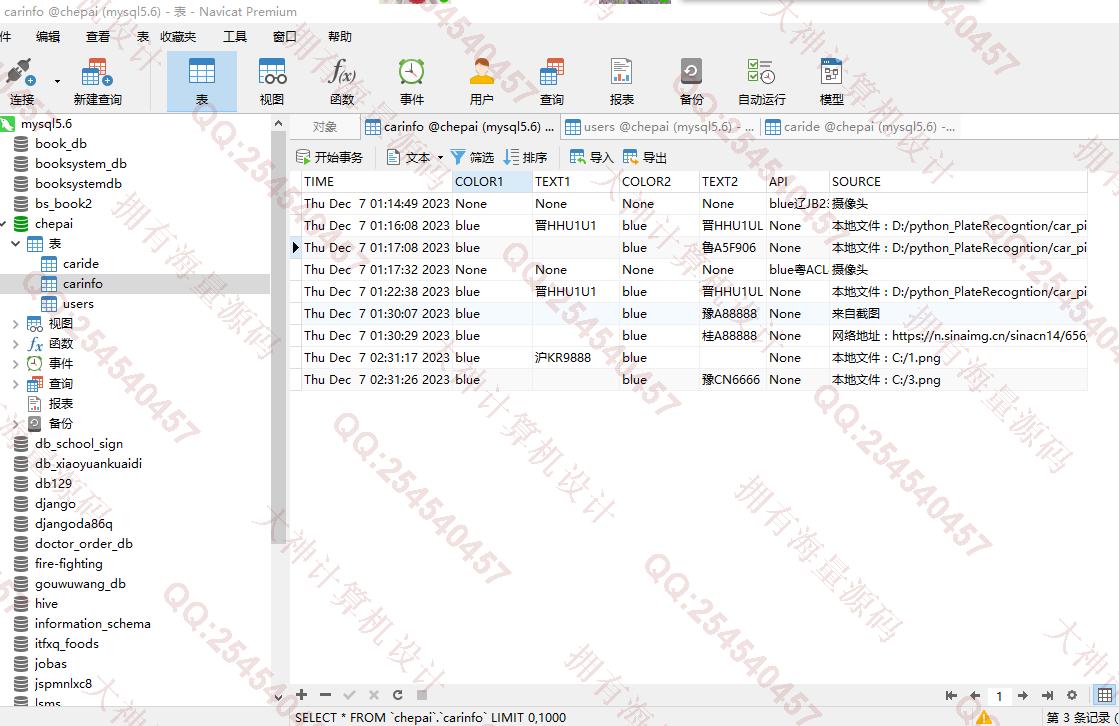Select the caride table in sidebar

click(x=80, y=263)
